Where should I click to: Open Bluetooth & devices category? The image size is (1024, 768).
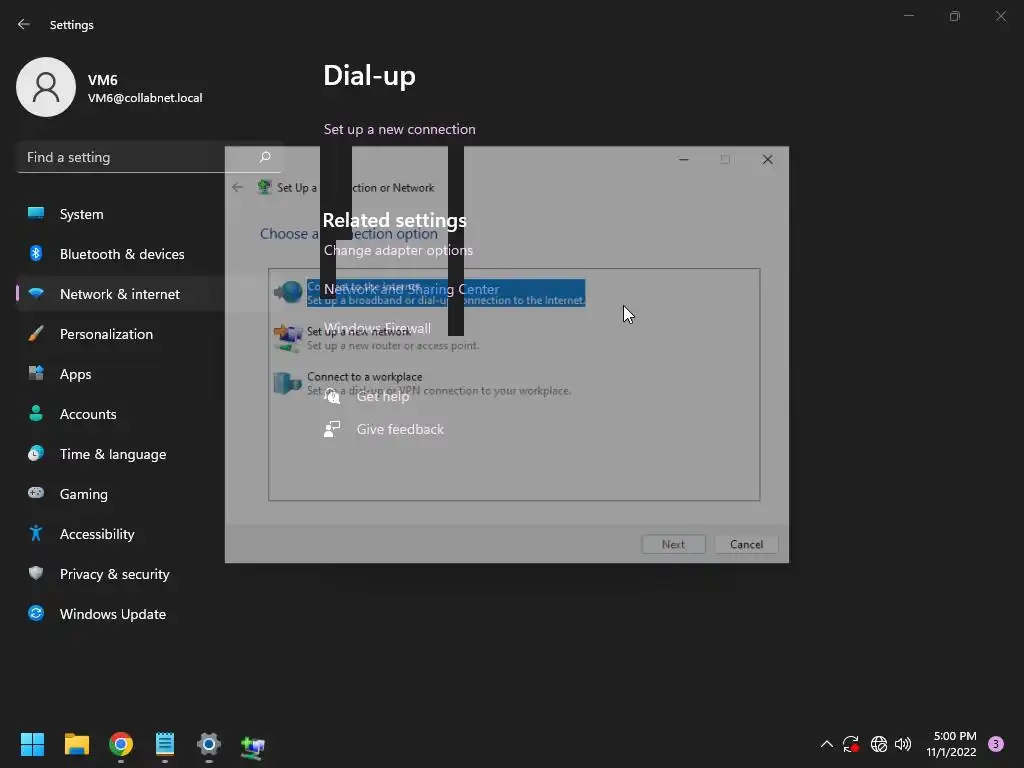[121, 254]
